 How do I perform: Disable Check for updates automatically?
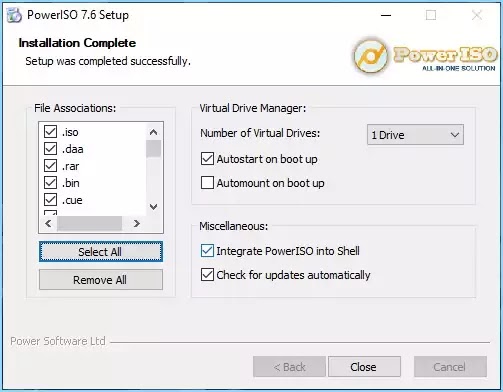(207, 275)
